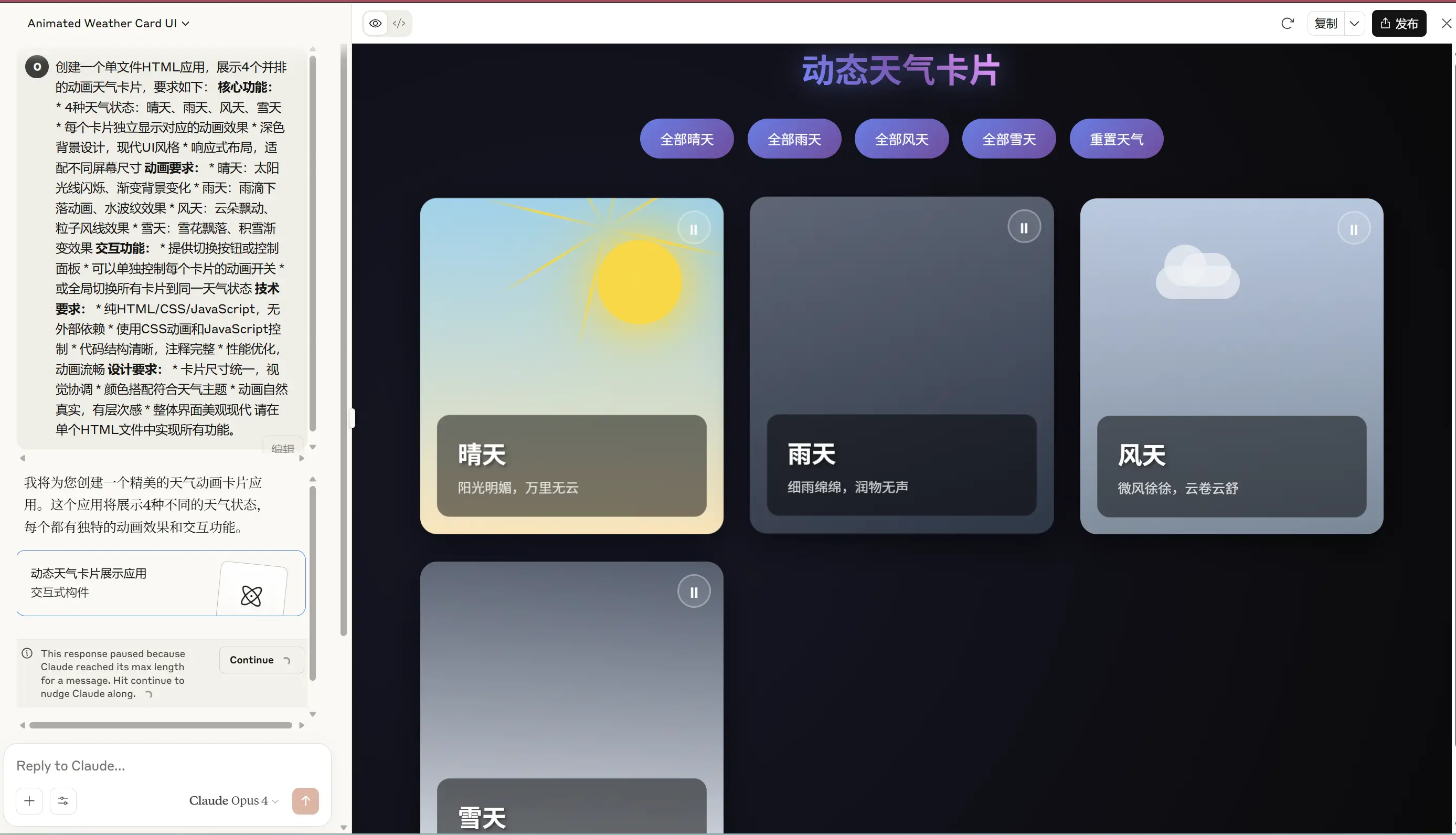The height and width of the screenshot is (835, 1456).
Task: Open the Claude Opus 4 model selector
Action: (x=234, y=800)
